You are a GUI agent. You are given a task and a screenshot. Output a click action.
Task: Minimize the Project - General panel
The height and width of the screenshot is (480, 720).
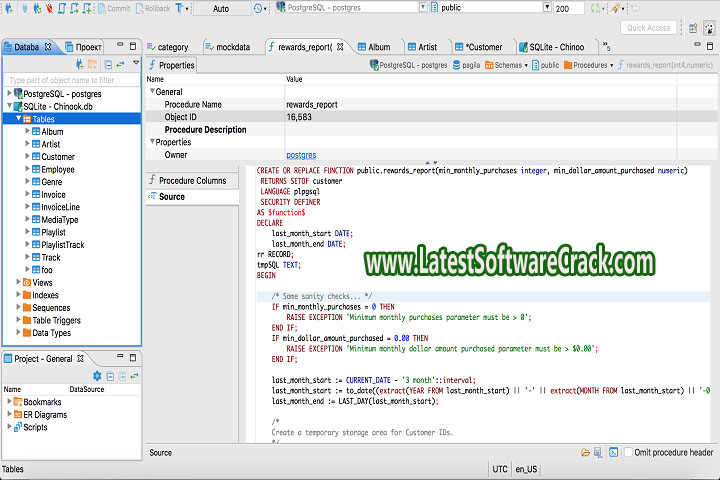(120, 358)
